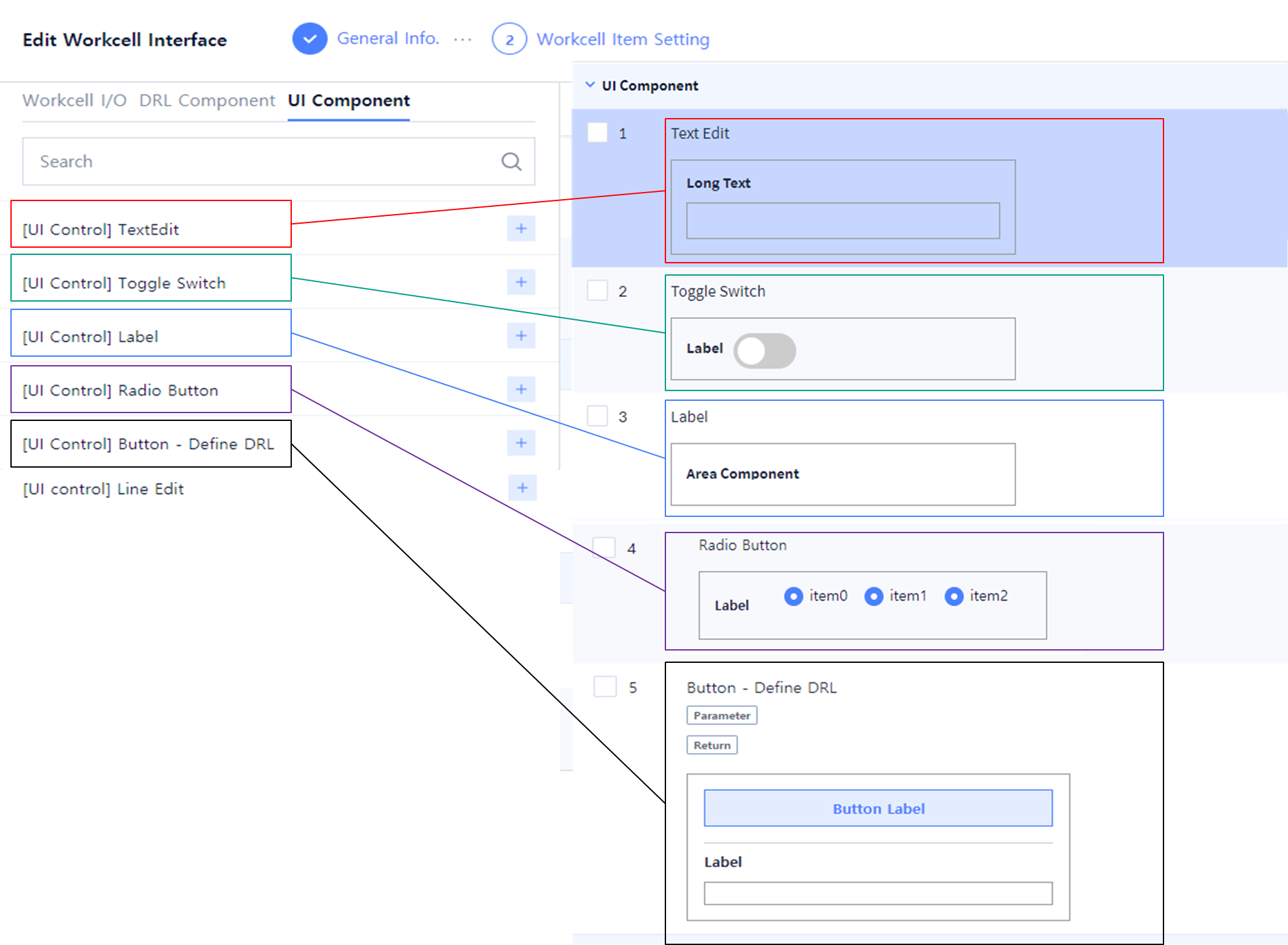This screenshot has width=1288, height=945.
Task: Click plus icon beside UI Control Label
Action: [x=521, y=335]
